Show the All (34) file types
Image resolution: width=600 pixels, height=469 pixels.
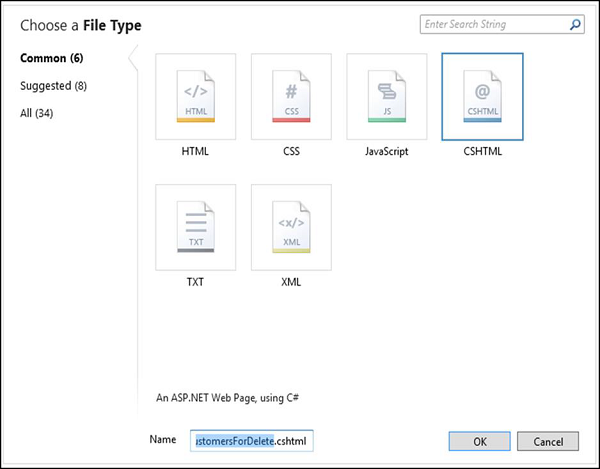pyautogui.click(x=37, y=113)
